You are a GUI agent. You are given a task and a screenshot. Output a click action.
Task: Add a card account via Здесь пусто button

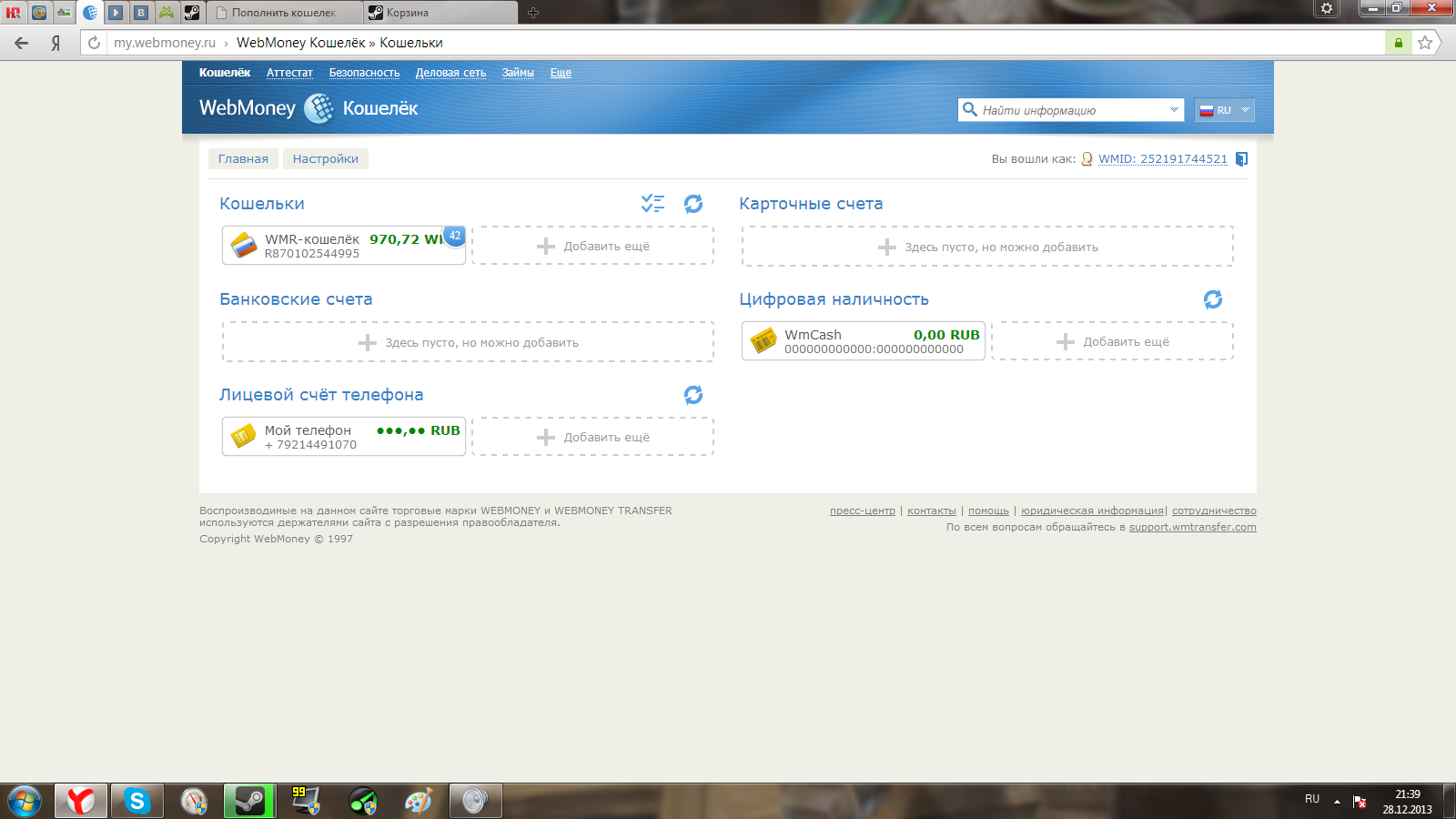point(987,247)
